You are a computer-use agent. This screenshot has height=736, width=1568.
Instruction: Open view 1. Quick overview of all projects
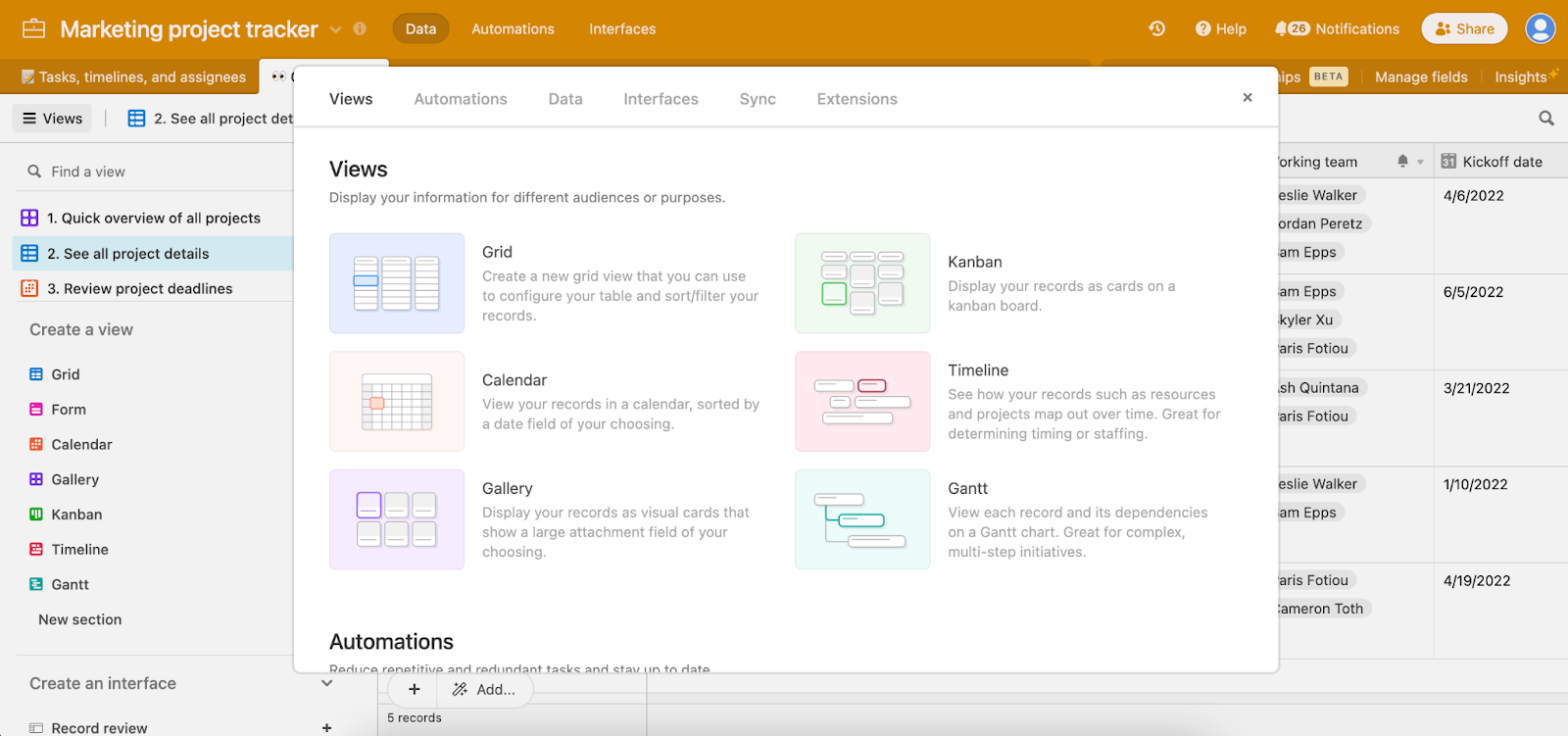[153, 218]
